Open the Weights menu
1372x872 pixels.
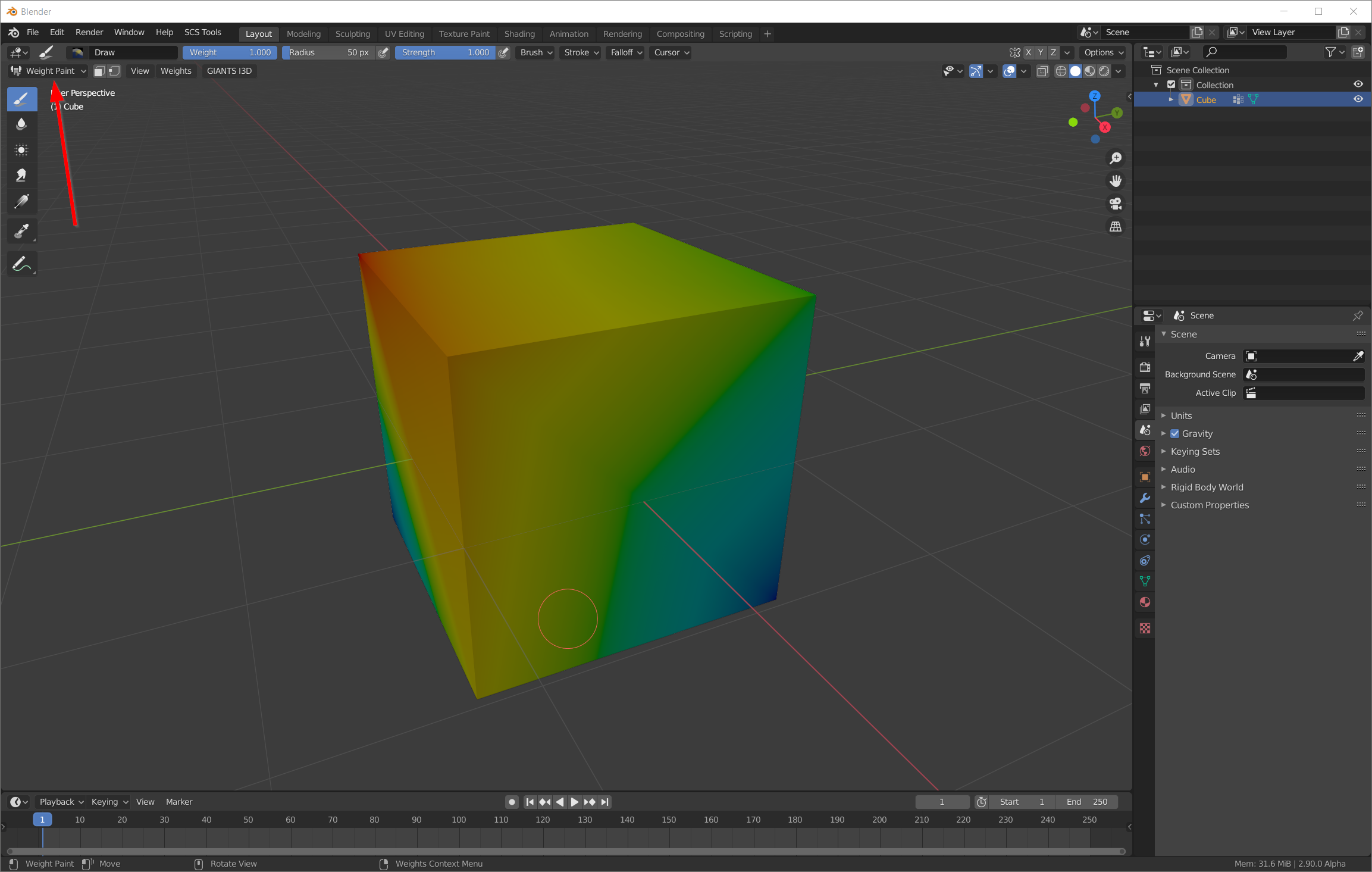coord(176,71)
